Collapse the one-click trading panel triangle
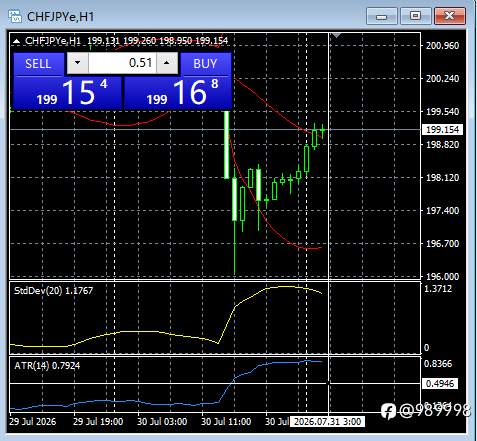Viewport: 477px width, 441px height. pos(16,41)
